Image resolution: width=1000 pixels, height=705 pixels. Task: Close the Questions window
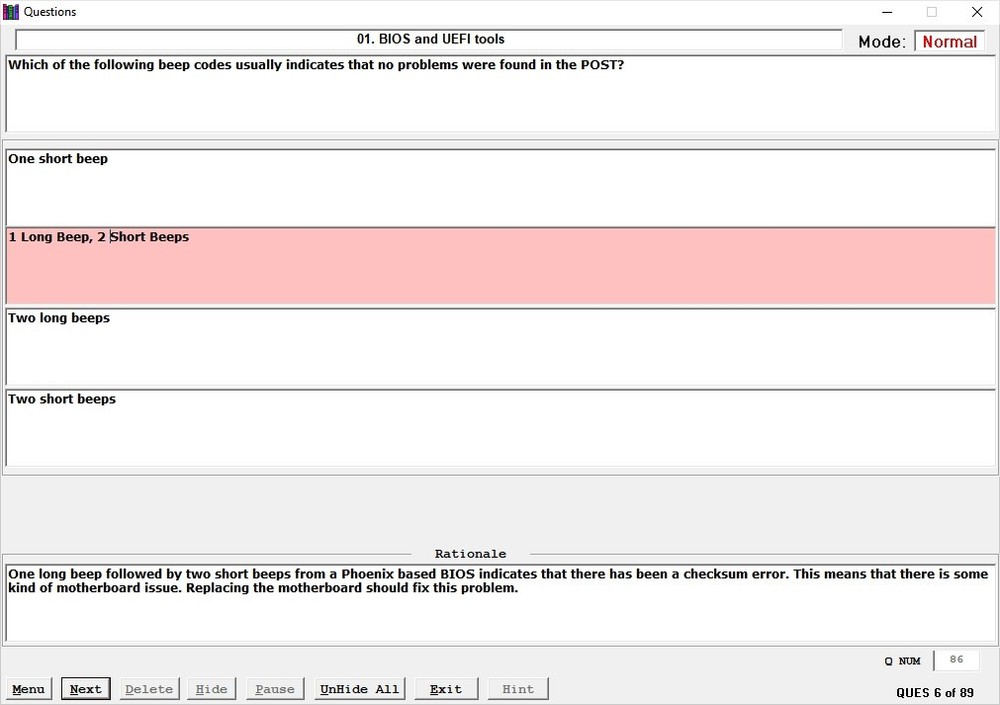coord(977,12)
